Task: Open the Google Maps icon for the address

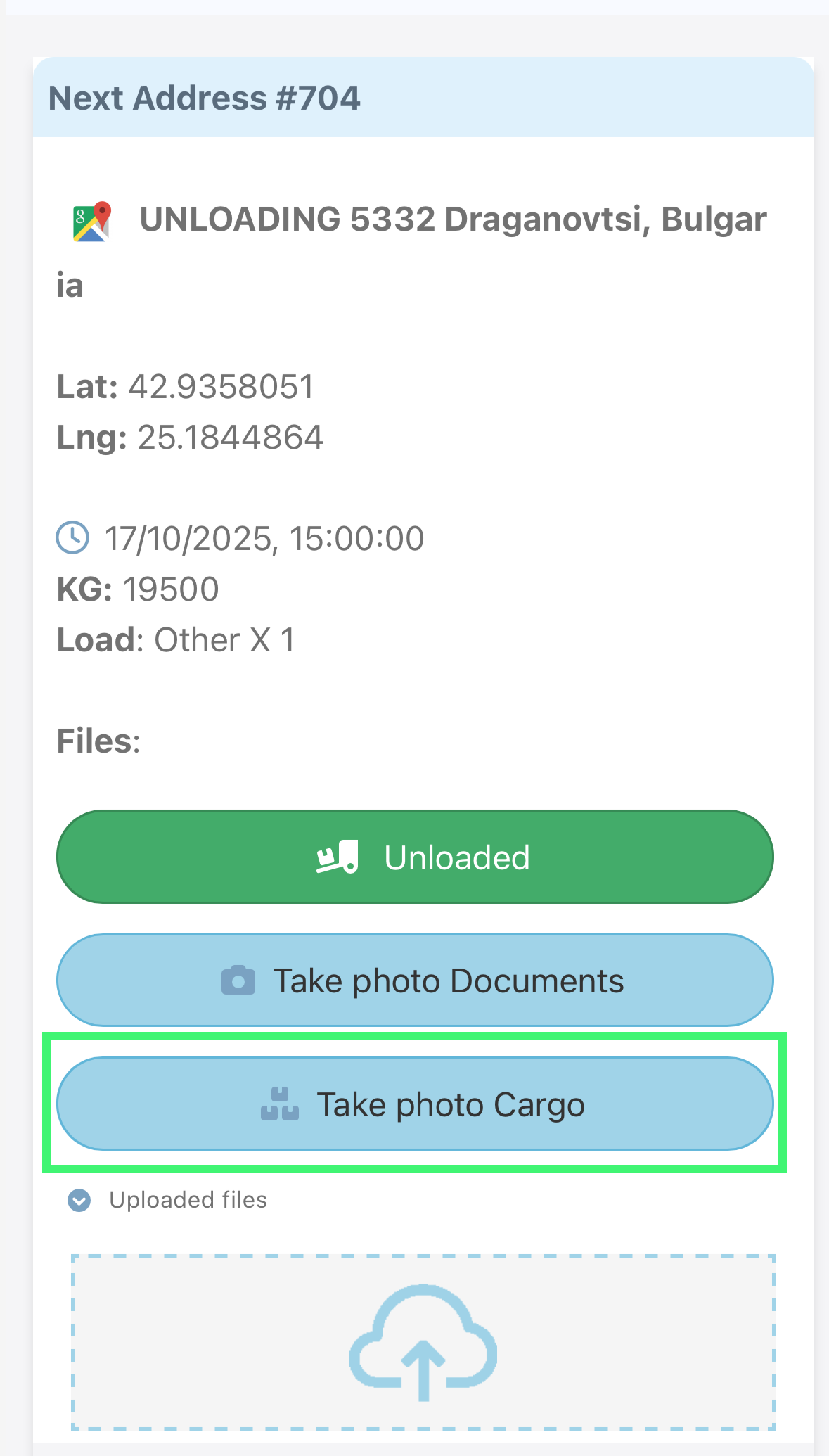Action: (92, 222)
